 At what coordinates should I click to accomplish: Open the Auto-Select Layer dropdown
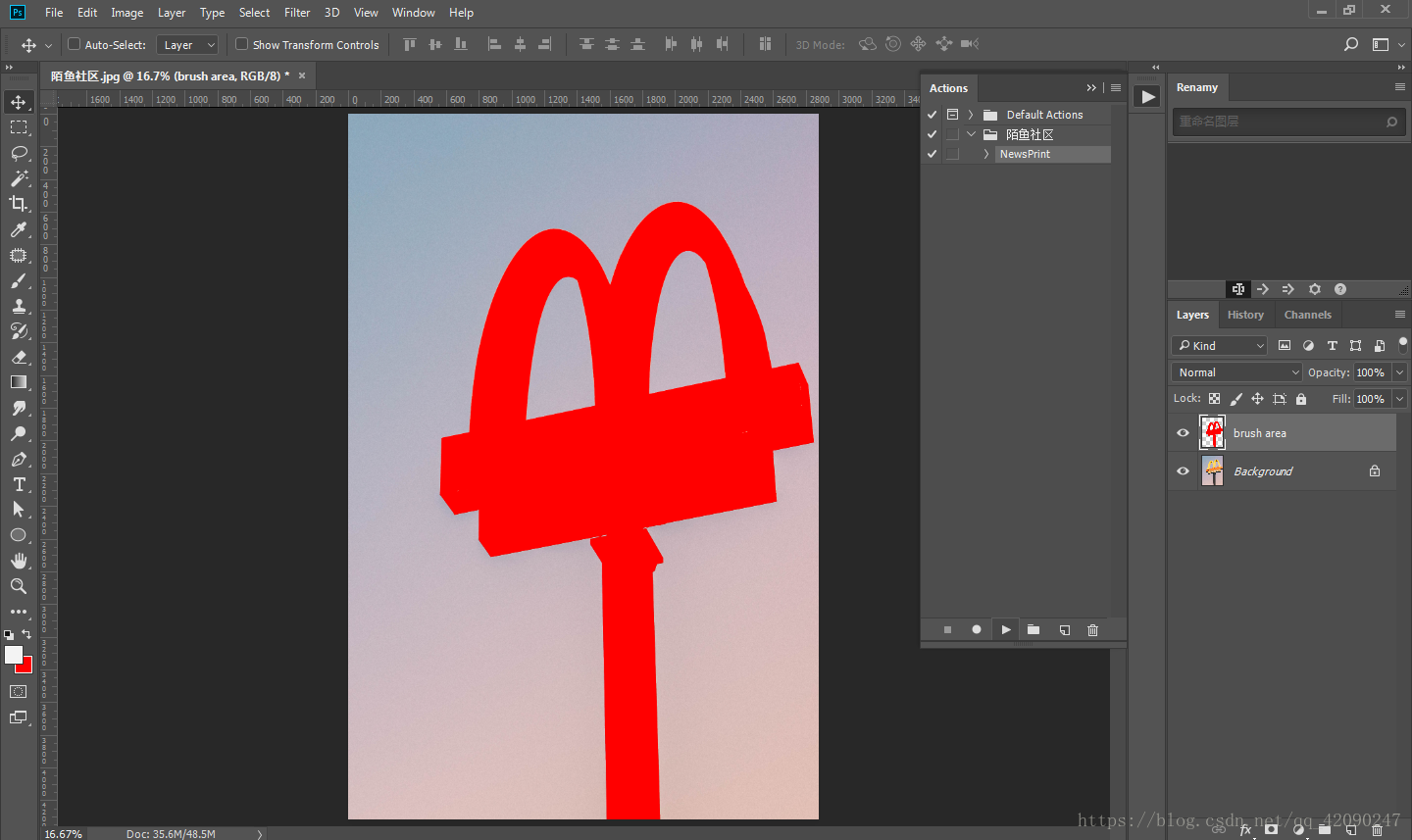(x=186, y=44)
